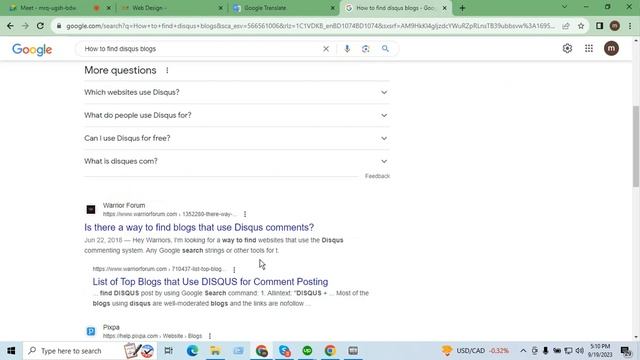Open 'Is there a way to find blogs that use Disqus comments?'

(x=199, y=227)
